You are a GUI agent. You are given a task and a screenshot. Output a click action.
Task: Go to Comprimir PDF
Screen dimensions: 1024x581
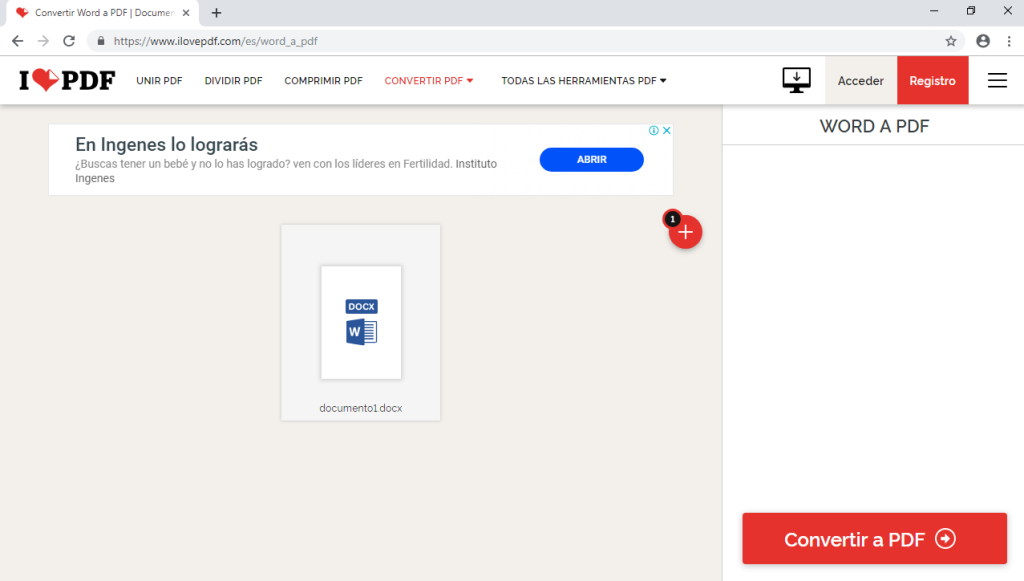coord(323,81)
